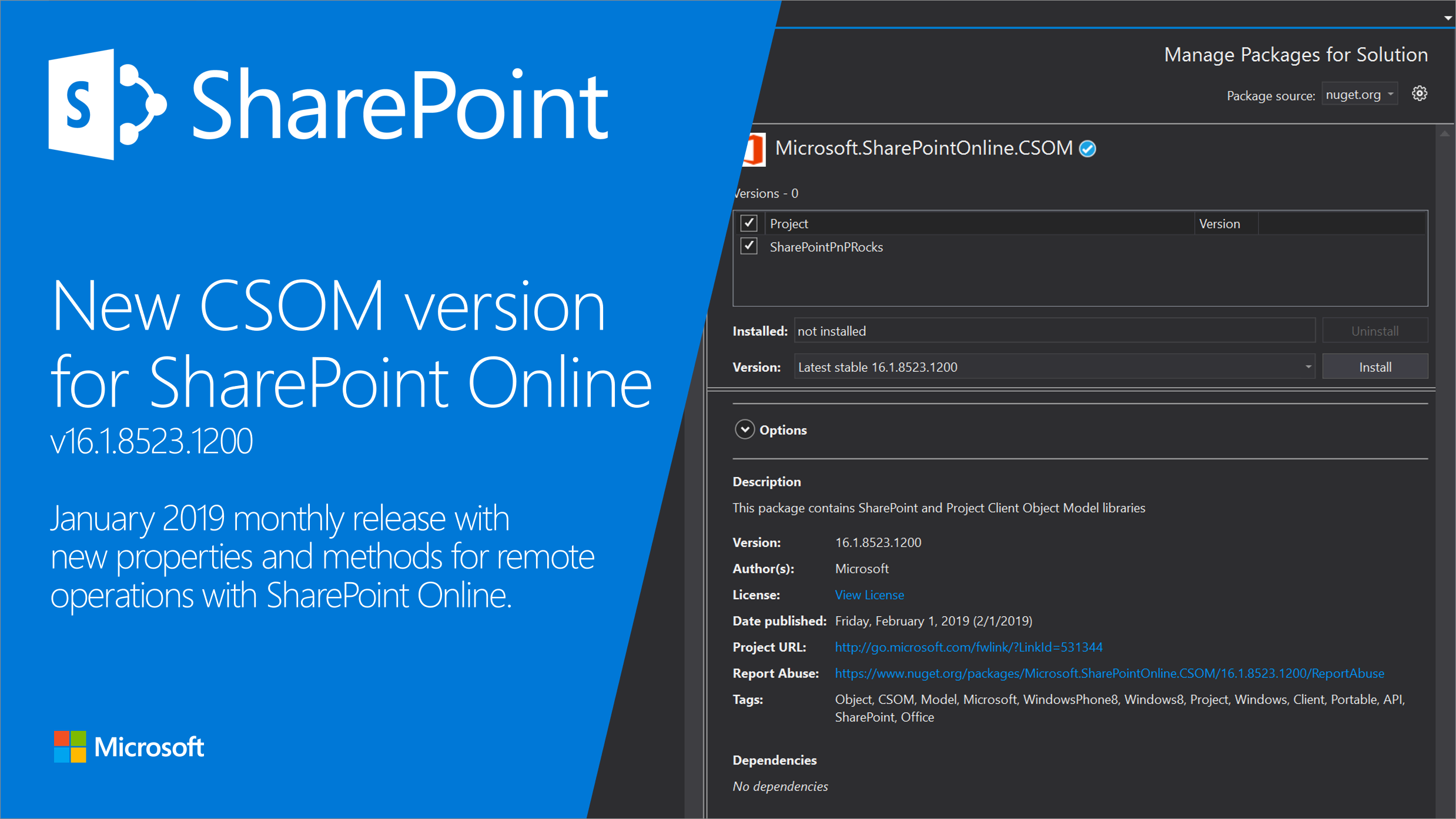Screen dimensions: 1456x819
Task: Open NuGet settings gear icon
Action: point(1419,94)
